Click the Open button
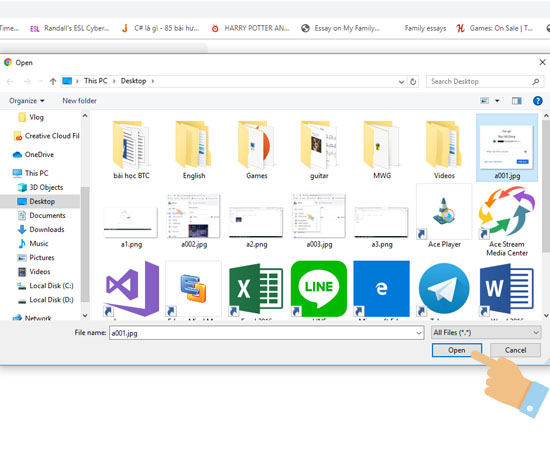Viewport: 550px width, 450px height. click(x=457, y=350)
